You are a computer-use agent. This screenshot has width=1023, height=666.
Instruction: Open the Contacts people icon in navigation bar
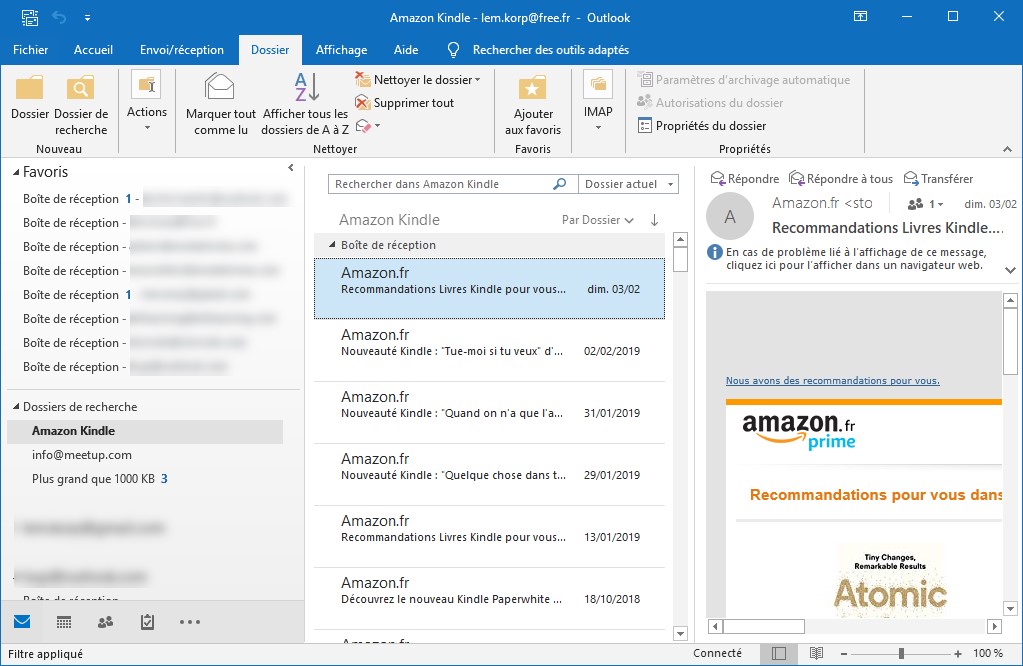tap(105, 622)
